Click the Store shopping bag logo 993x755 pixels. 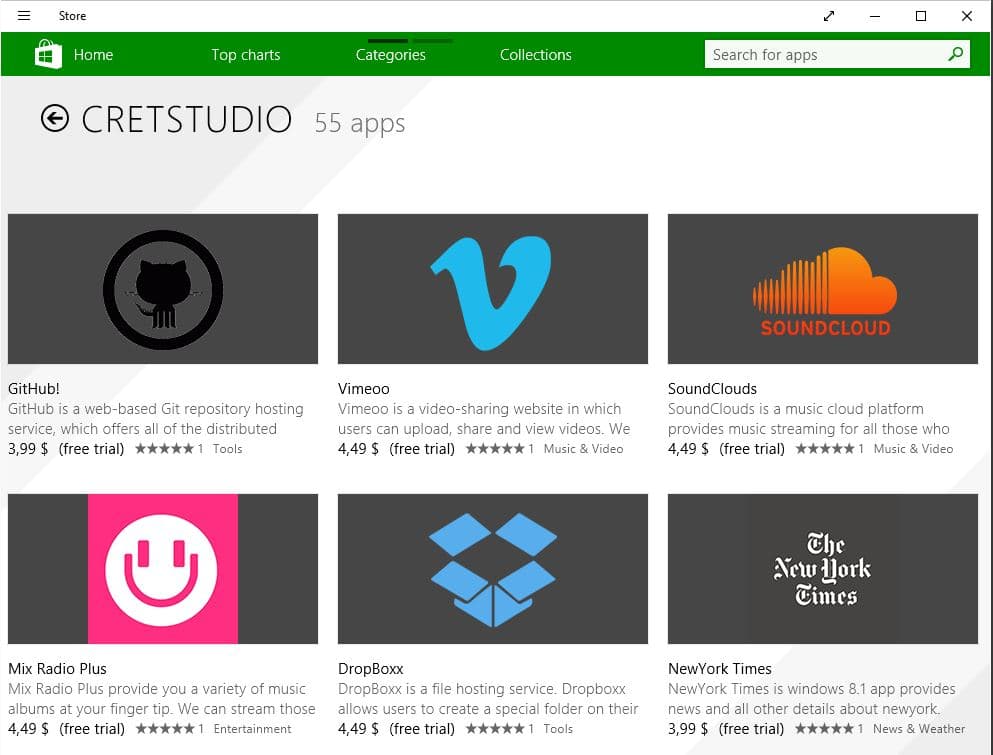tap(48, 54)
